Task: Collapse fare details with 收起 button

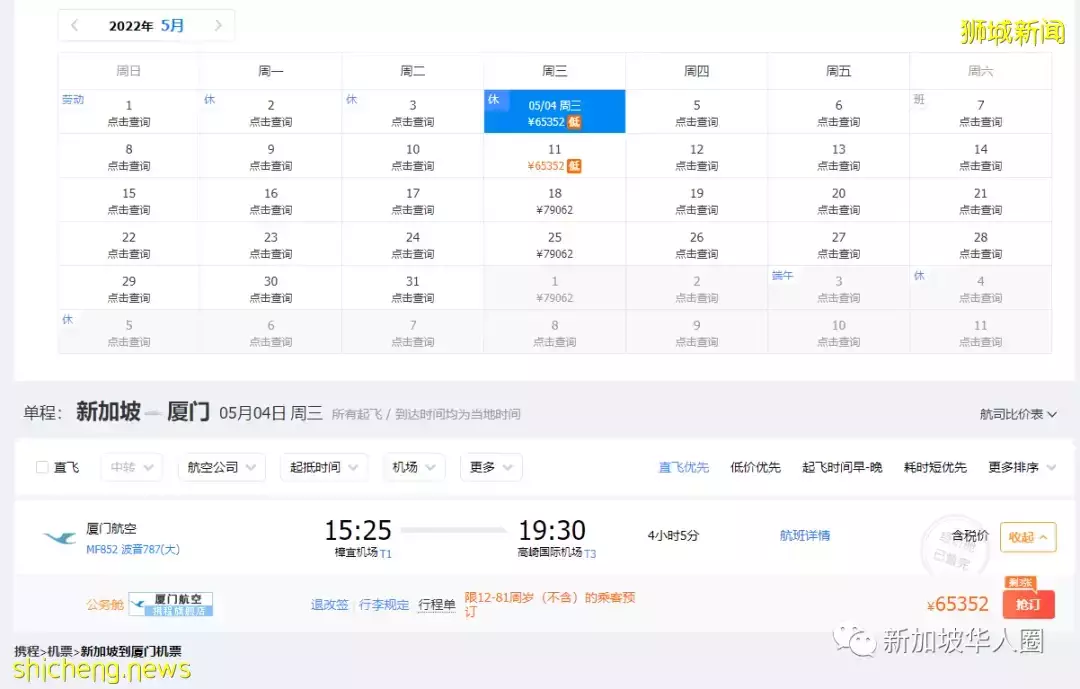Action: click(1028, 537)
